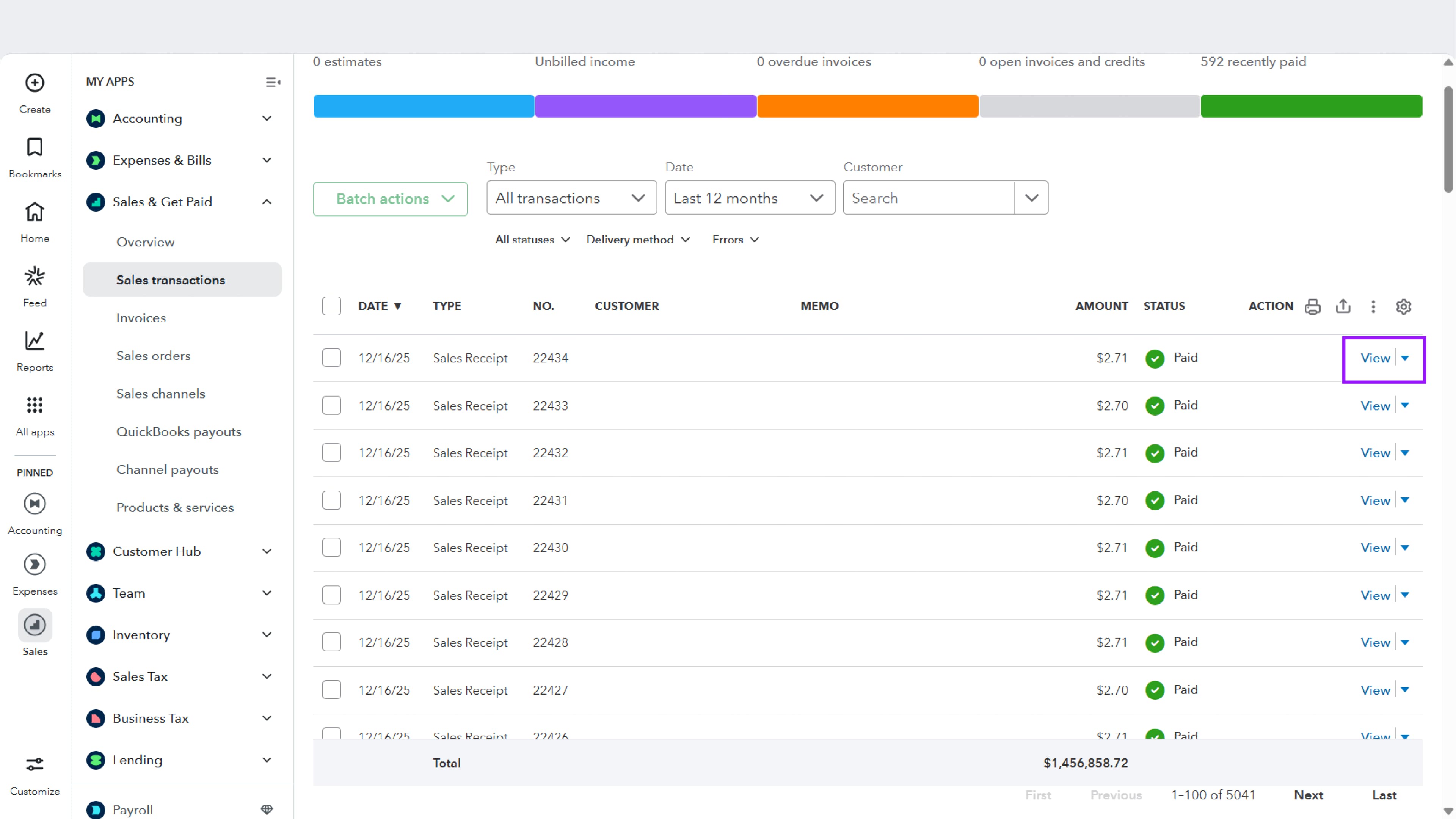Click the print icon in table header
Image resolution: width=1456 pixels, height=819 pixels.
coord(1312,306)
